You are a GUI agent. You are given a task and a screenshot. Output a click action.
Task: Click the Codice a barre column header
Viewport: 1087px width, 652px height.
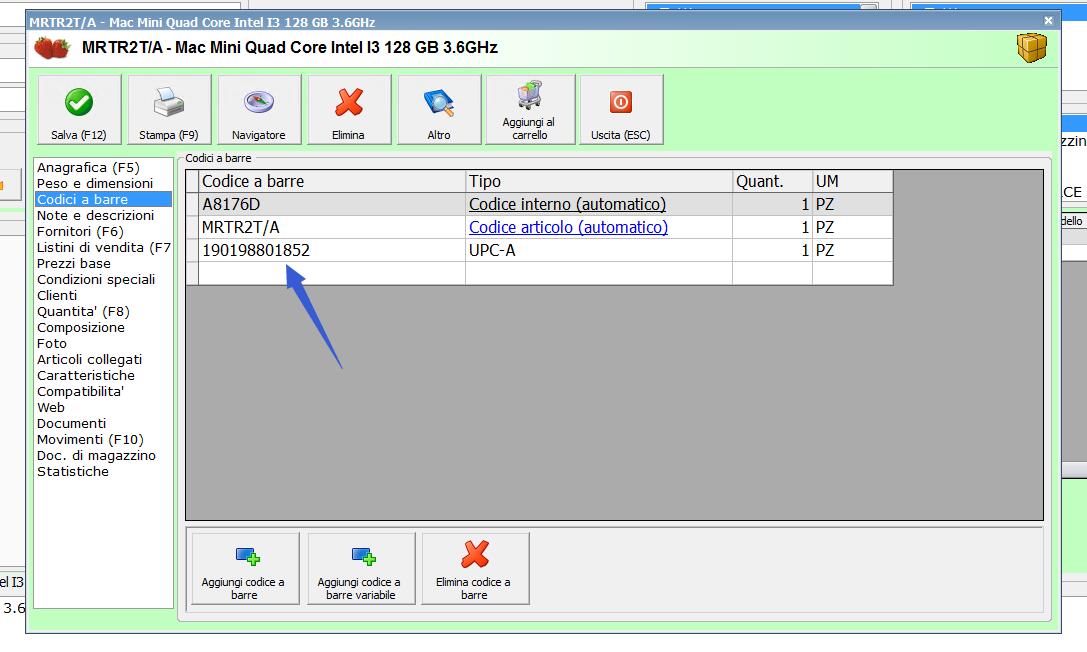click(332, 182)
